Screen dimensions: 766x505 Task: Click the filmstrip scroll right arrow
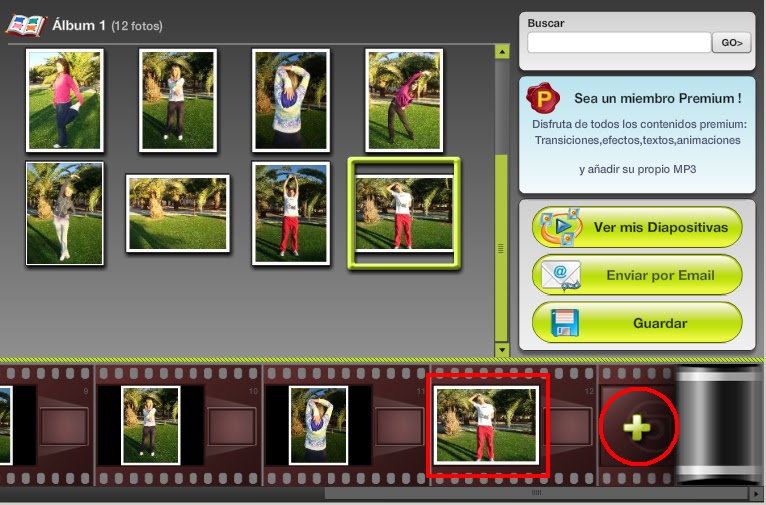click(x=756, y=493)
